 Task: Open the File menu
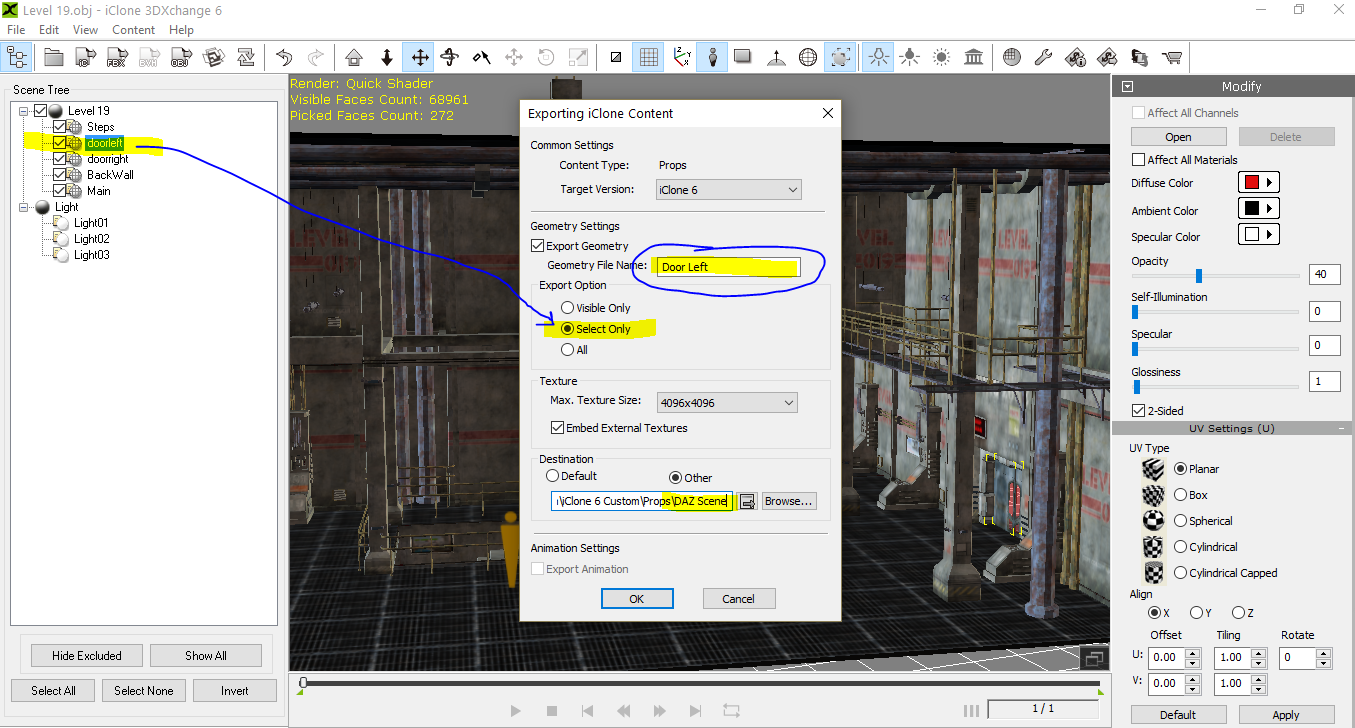[x=16, y=30]
